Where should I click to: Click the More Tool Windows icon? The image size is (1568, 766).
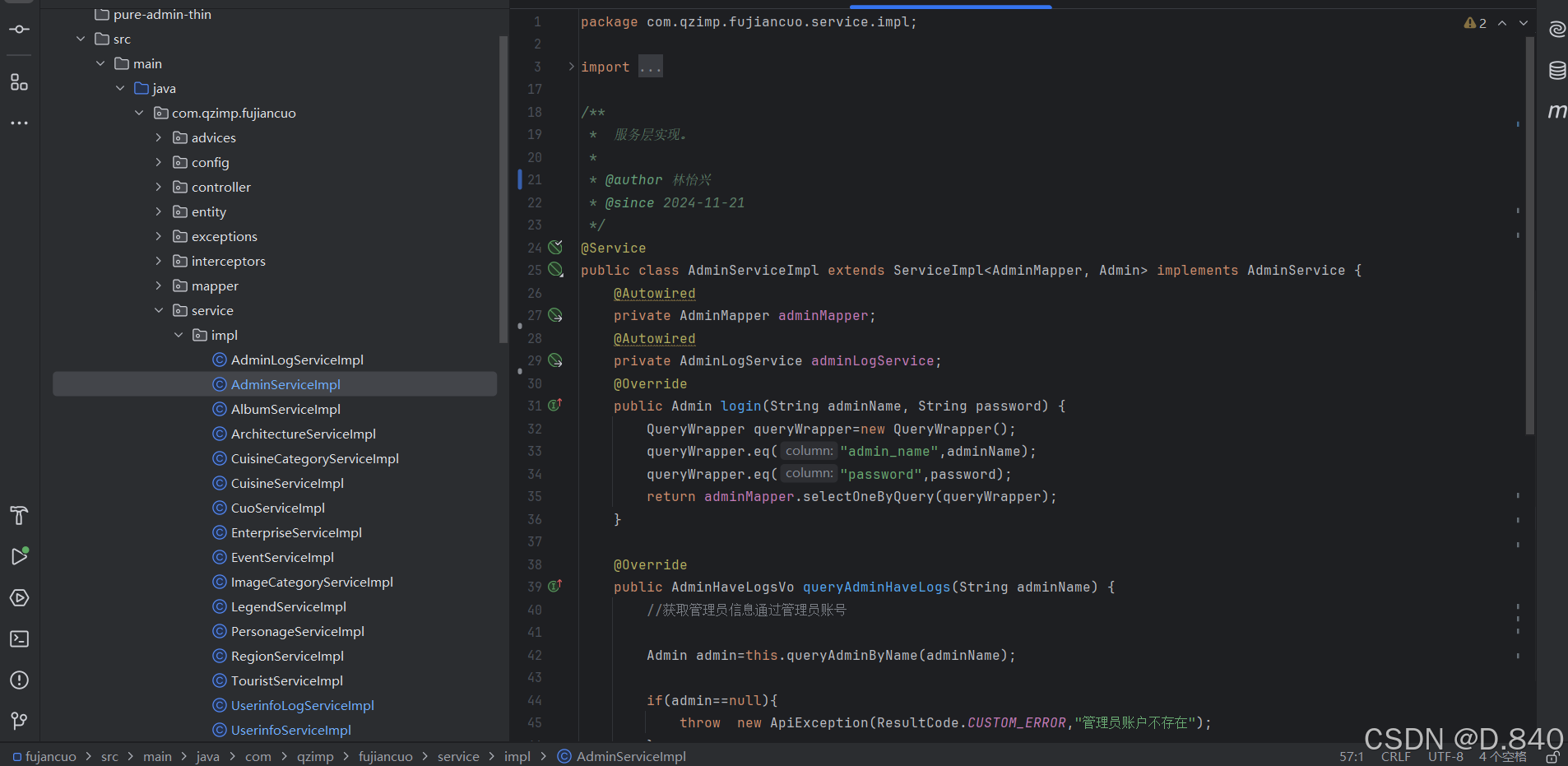tap(20, 123)
